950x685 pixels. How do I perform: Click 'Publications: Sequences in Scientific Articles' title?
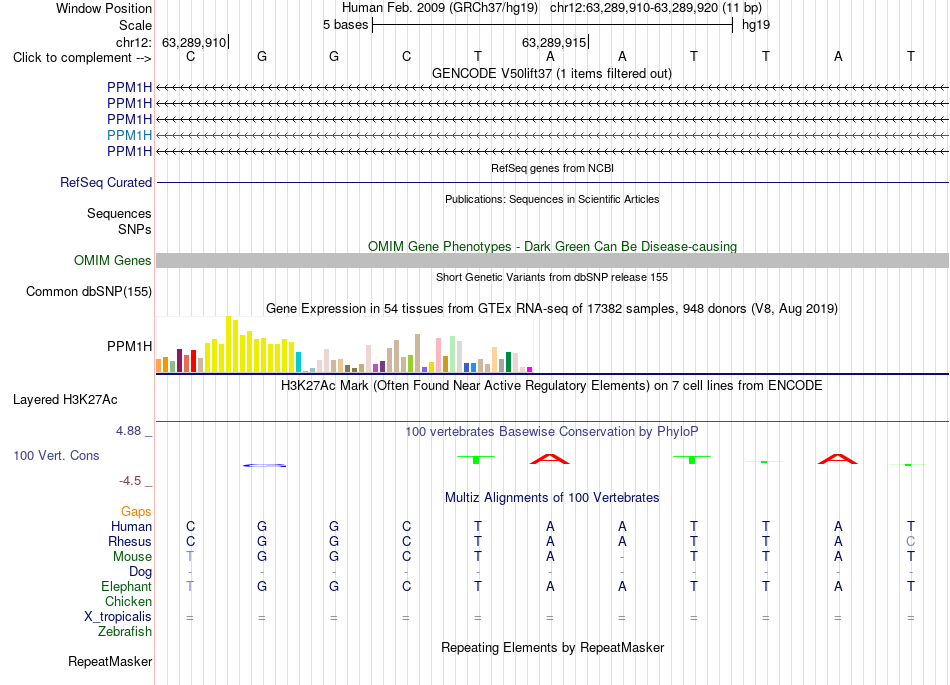(x=552, y=199)
